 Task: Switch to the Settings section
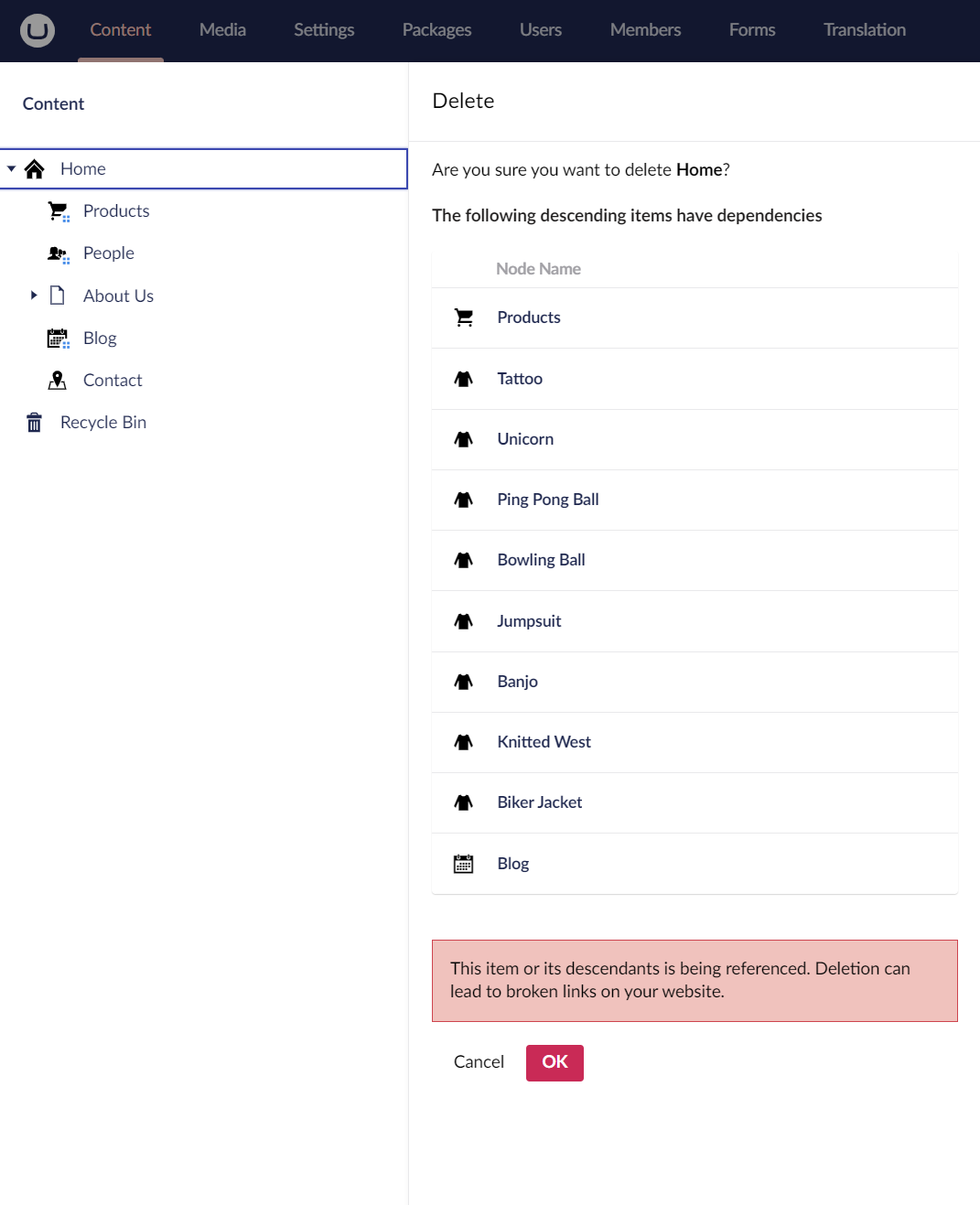pos(323,29)
